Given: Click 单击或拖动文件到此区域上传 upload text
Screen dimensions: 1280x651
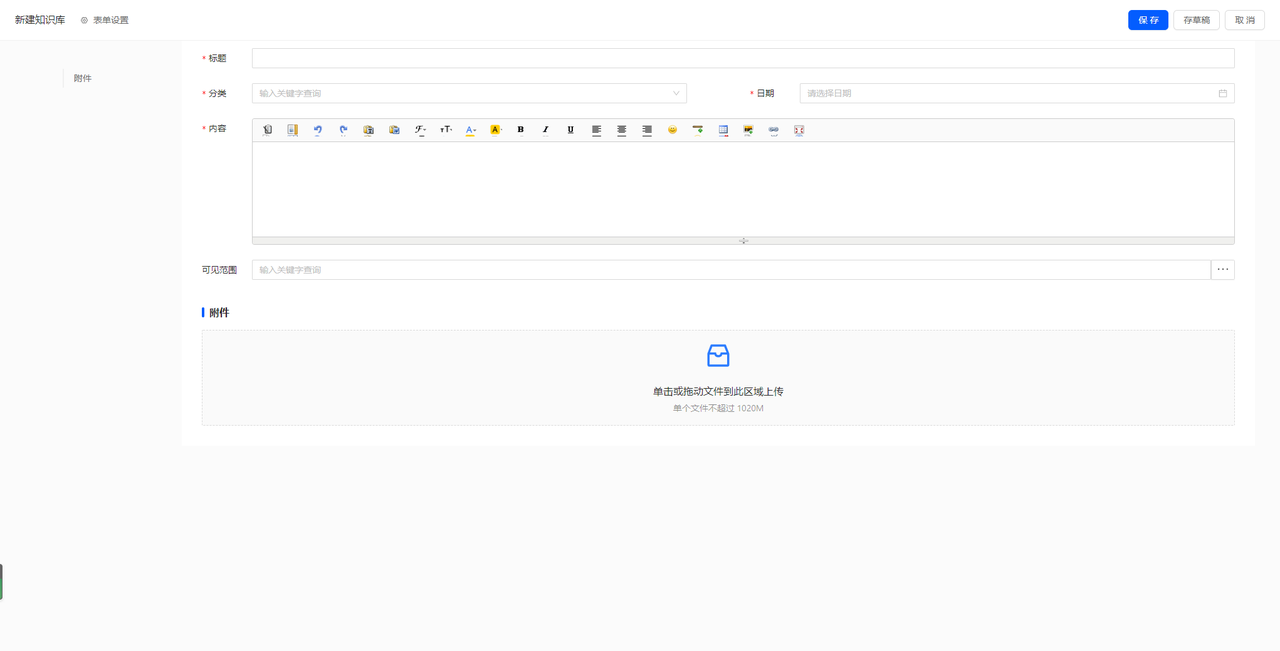Looking at the screenshot, I should pyautogui.click(x=718, y=391).
